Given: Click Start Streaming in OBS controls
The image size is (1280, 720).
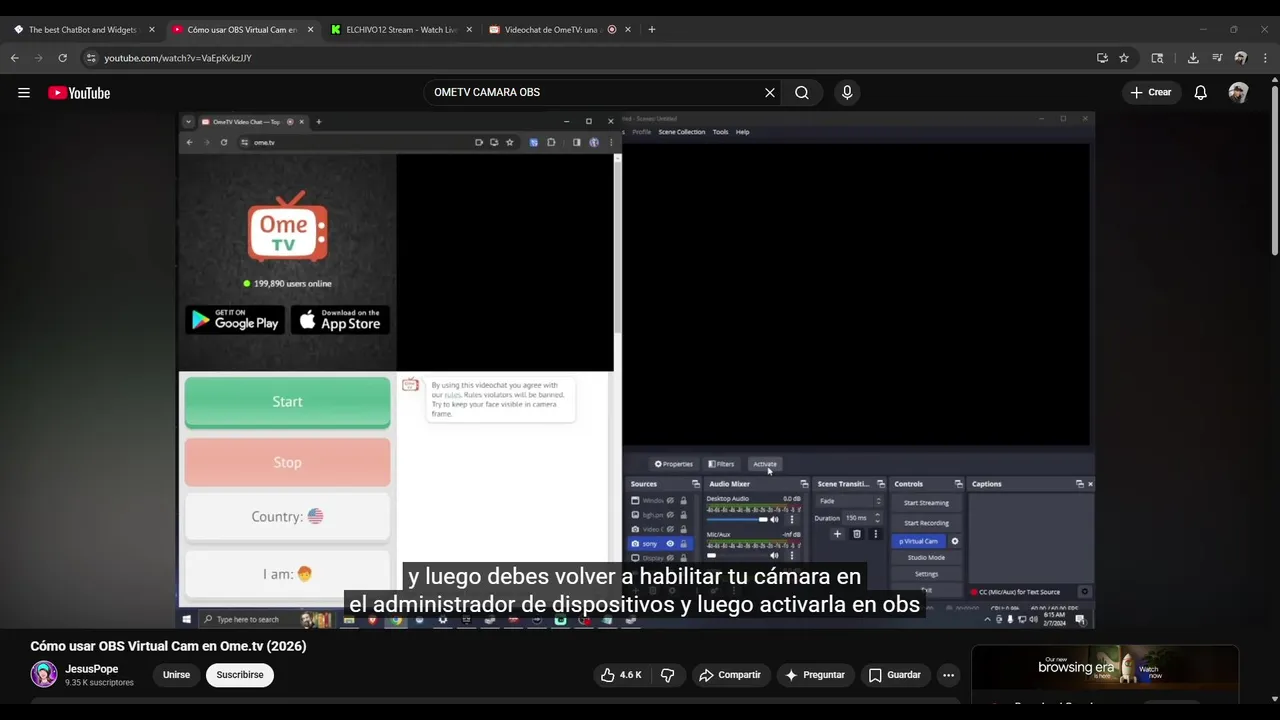Looking at the screenshot, I should click(x=926, y=503).
